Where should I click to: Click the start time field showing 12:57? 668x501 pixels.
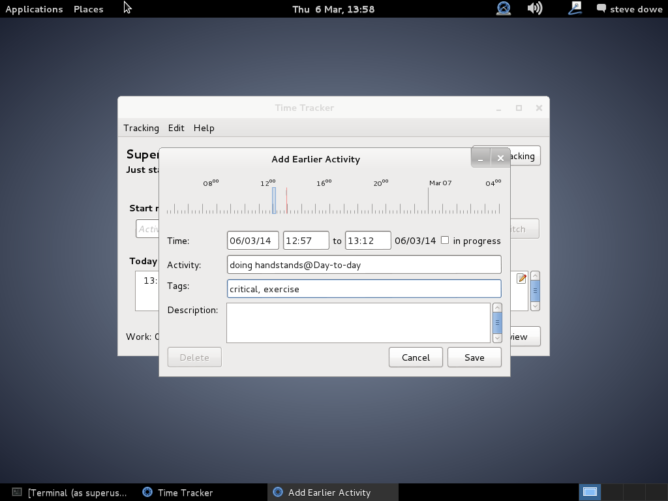[306, 241]
